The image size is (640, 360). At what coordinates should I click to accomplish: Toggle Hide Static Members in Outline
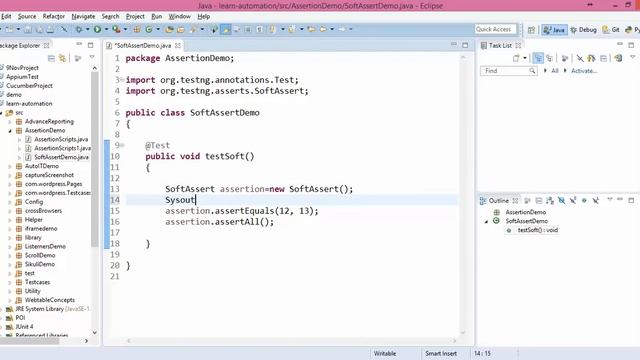click(573, 200)
